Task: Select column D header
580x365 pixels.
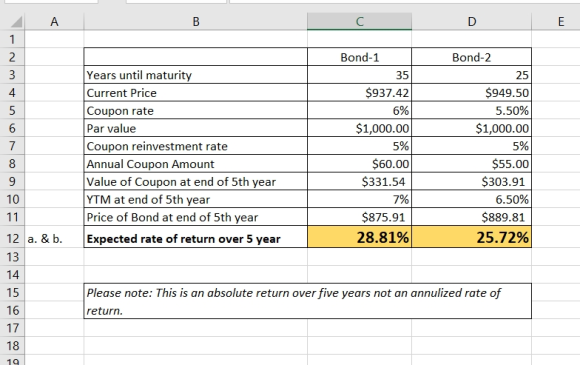Action: coord(471,21)
